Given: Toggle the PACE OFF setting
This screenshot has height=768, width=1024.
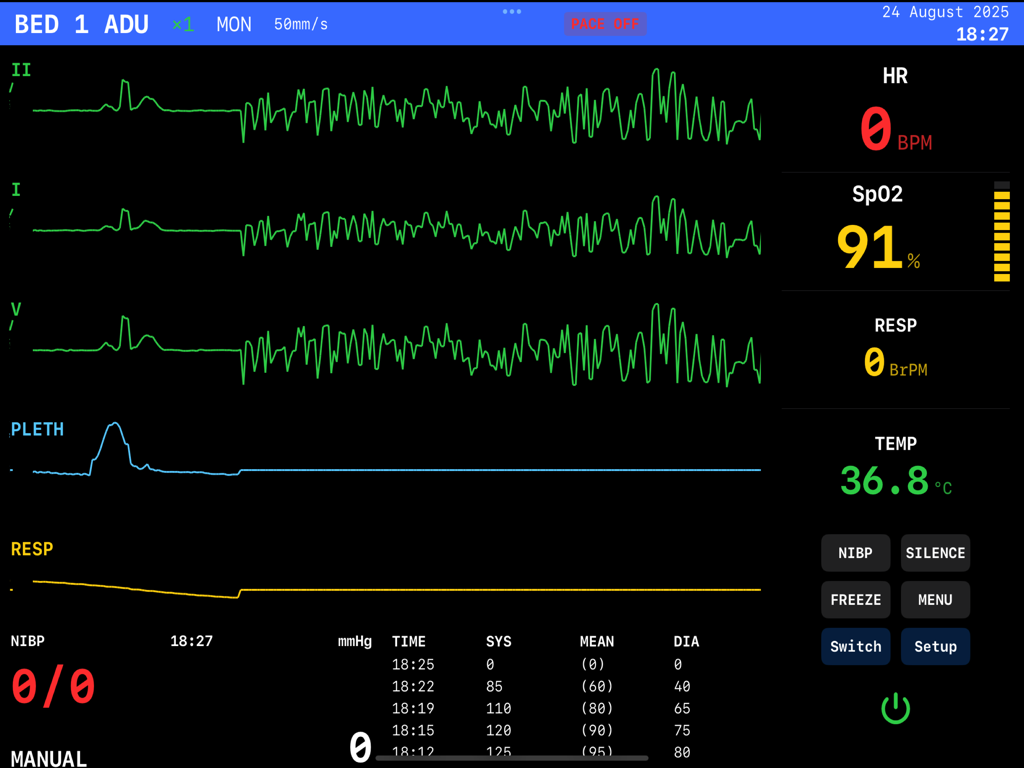Looking at the screenshot, I should pos(605,24).
